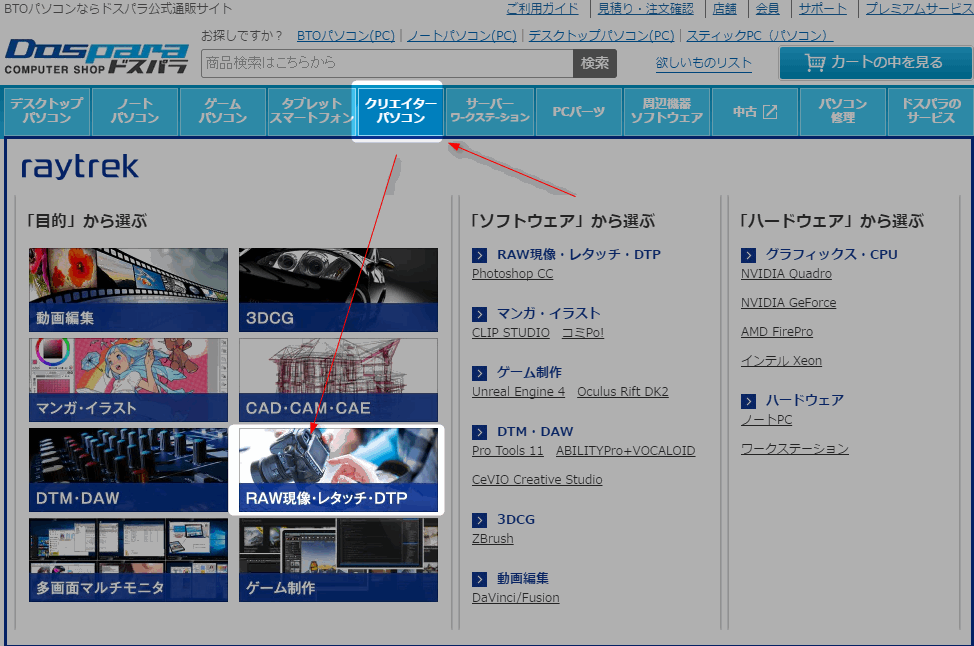The image size is (974, 646).
Task: Open the CLIP STUDIO link
Action: point(511,333)
